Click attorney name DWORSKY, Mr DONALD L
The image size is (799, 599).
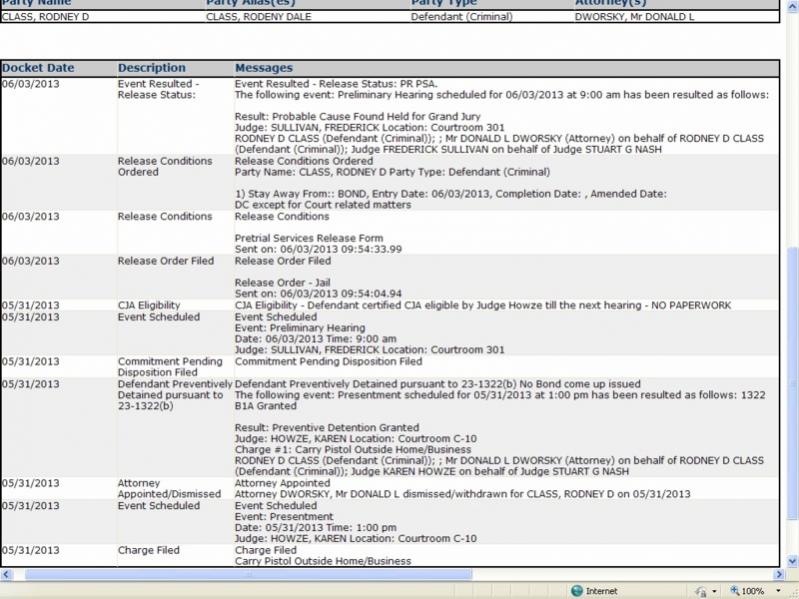[x=634, y=16]
